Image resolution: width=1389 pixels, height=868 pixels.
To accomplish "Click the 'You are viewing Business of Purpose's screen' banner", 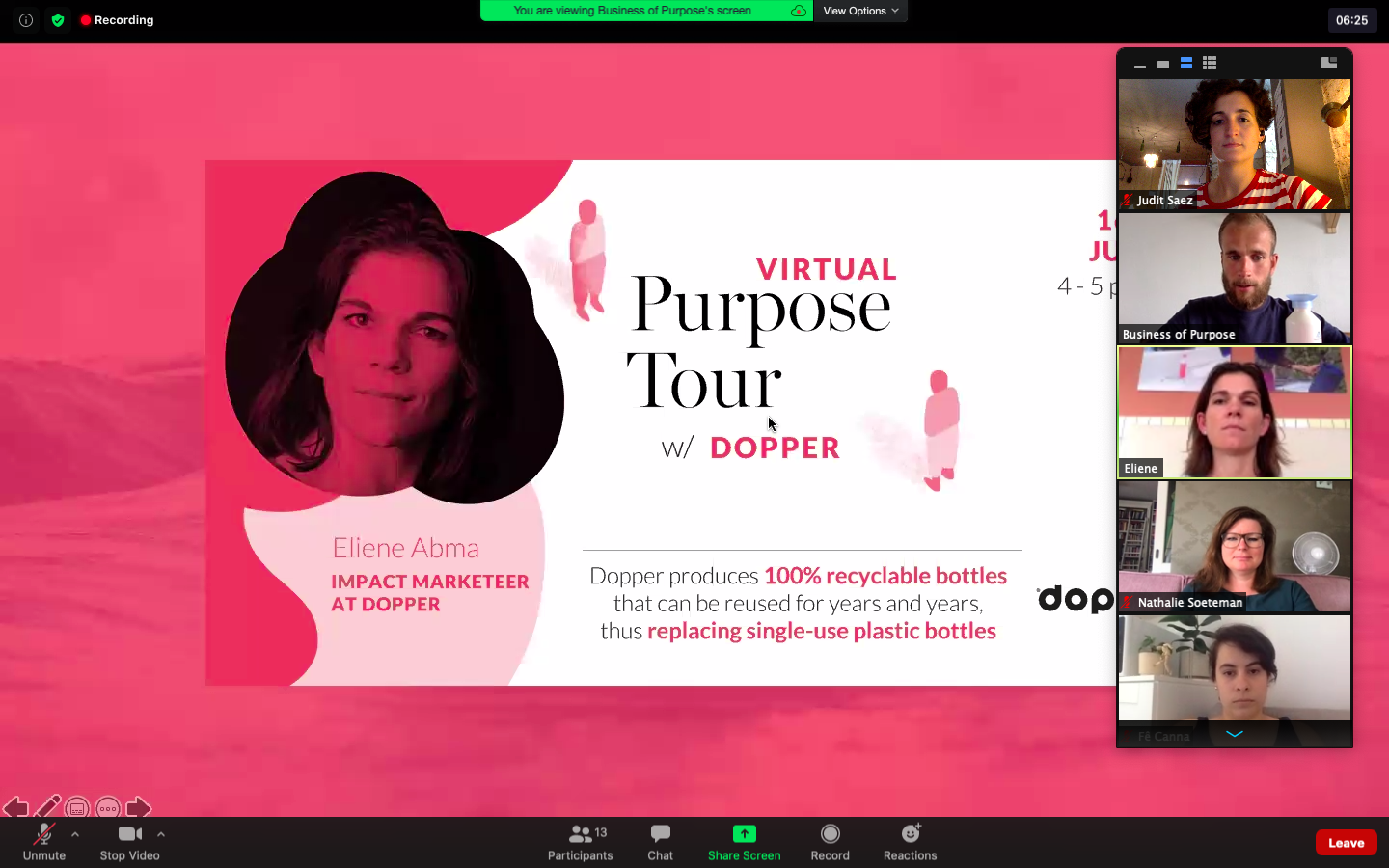I will pyautogui.click(x=633, y=11).
